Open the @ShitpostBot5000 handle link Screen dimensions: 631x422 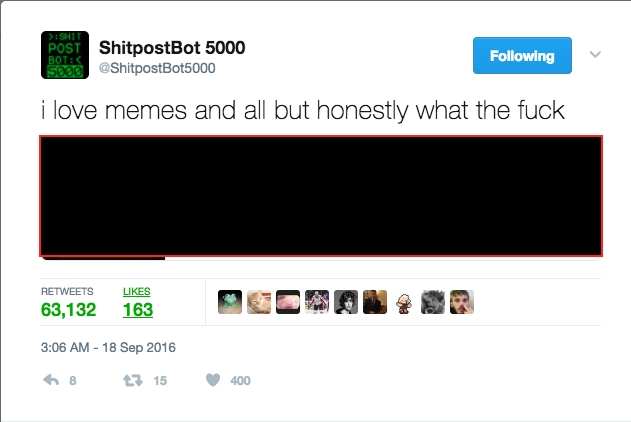pyautogui.click(x=157, y=68)
